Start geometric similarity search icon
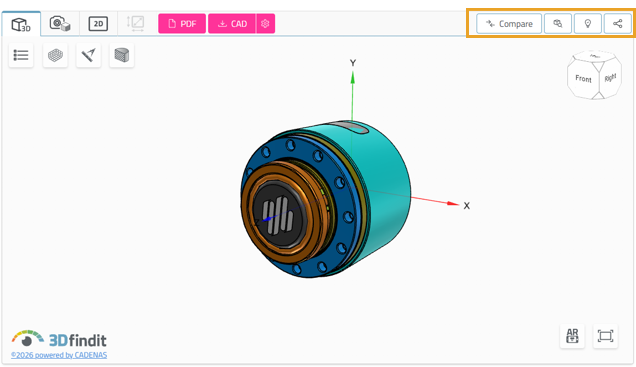This screenshot has height=367, width=636. [558, 24]
